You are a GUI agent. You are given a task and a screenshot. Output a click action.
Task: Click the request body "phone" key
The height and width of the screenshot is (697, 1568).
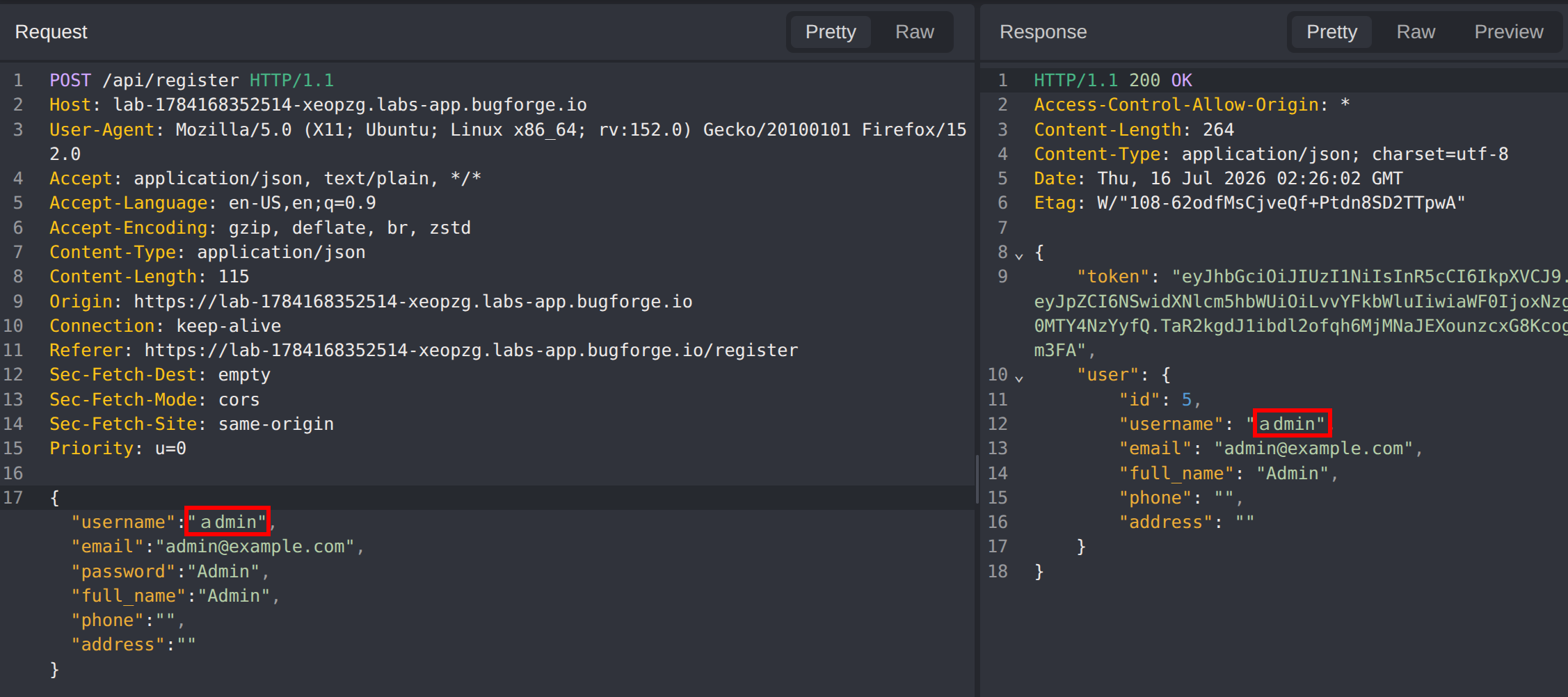coord(108,620)
